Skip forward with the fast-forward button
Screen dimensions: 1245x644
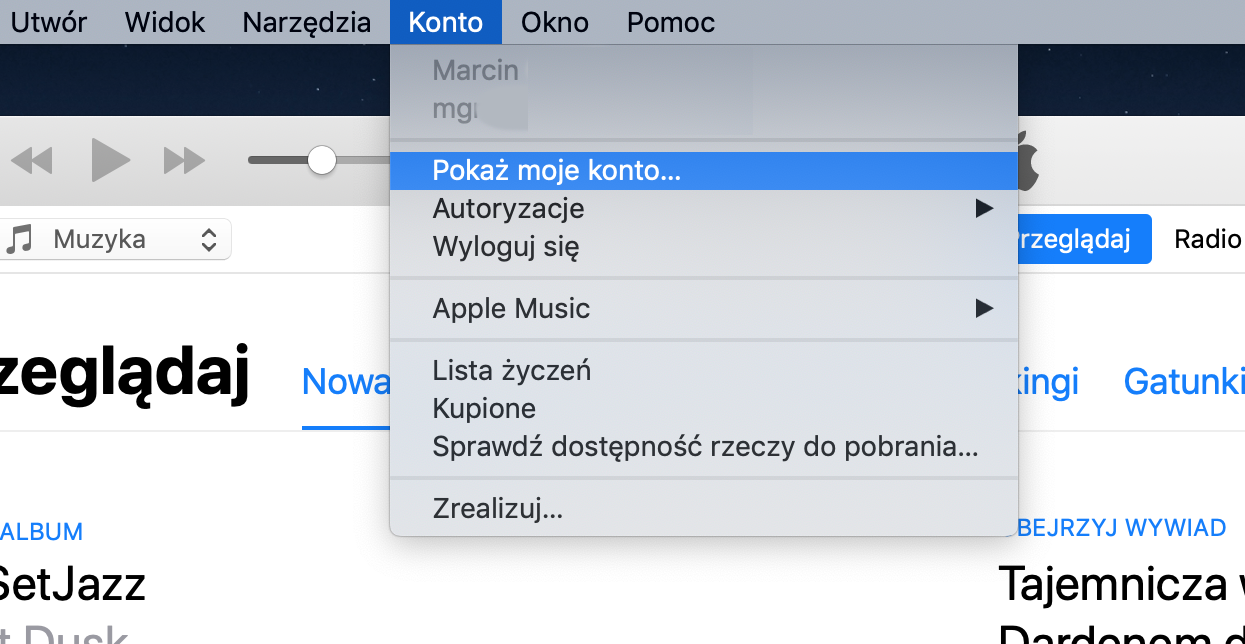184,160
